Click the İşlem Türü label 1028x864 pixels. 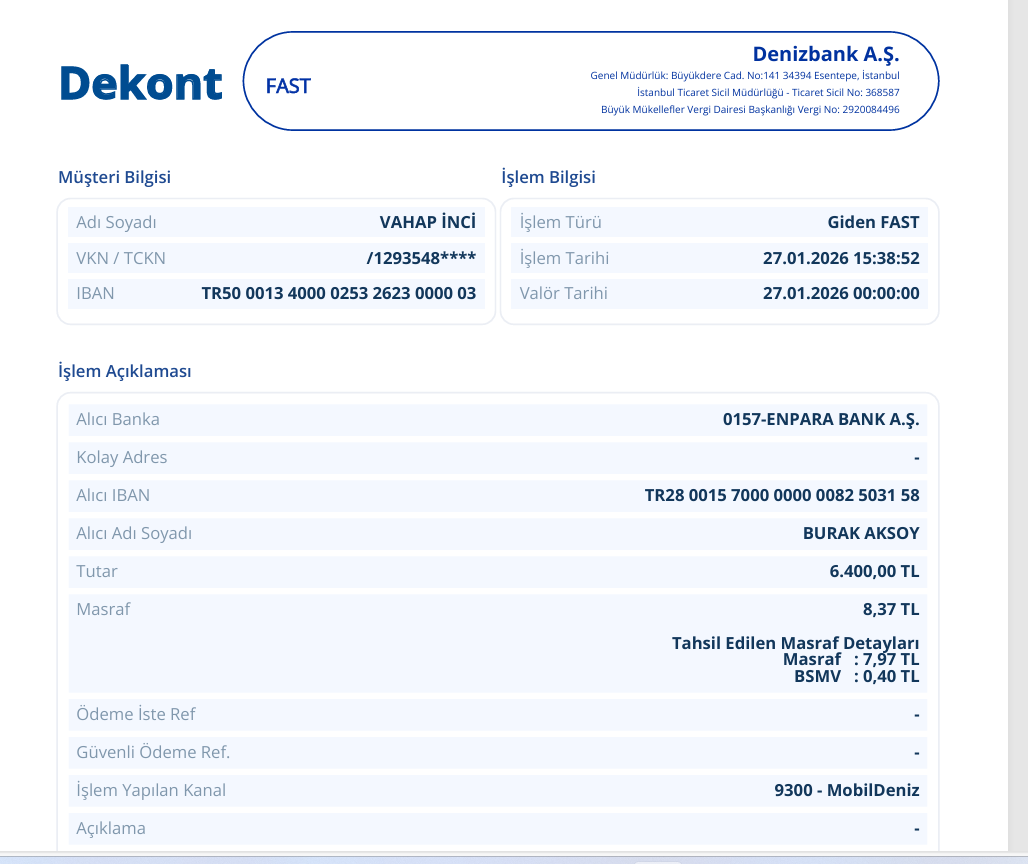[561, 222]
